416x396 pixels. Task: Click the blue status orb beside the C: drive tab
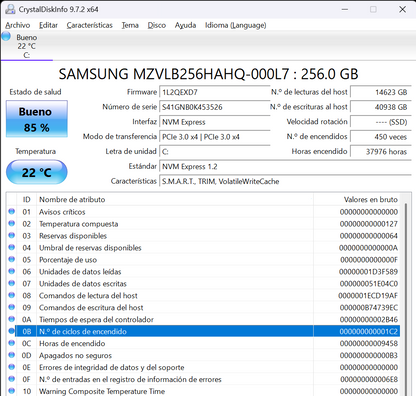click(x=6, y=36)
